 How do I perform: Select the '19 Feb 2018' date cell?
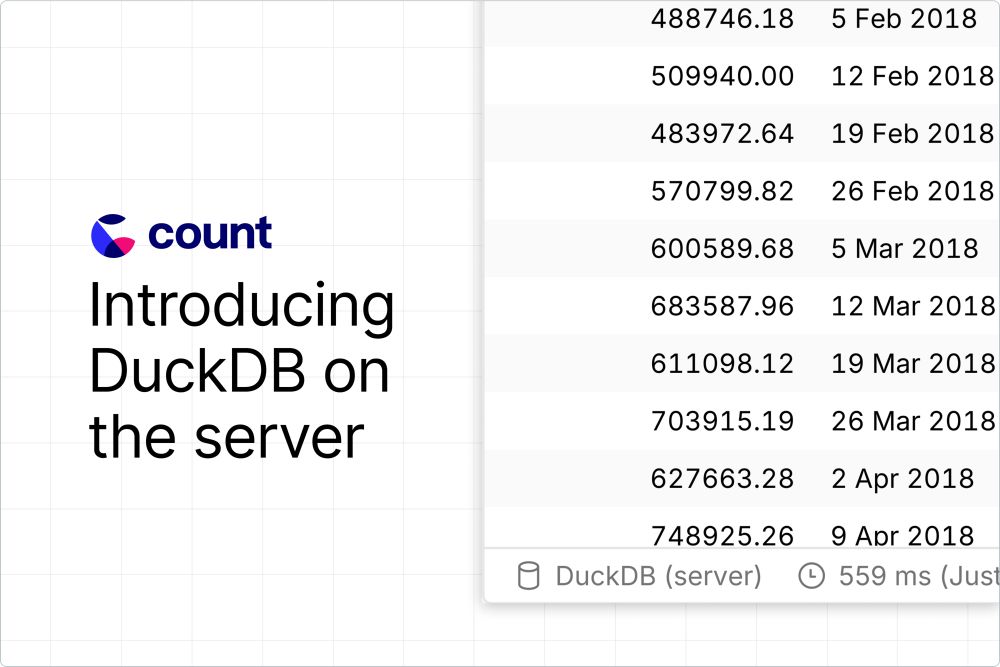pos(913,134)
